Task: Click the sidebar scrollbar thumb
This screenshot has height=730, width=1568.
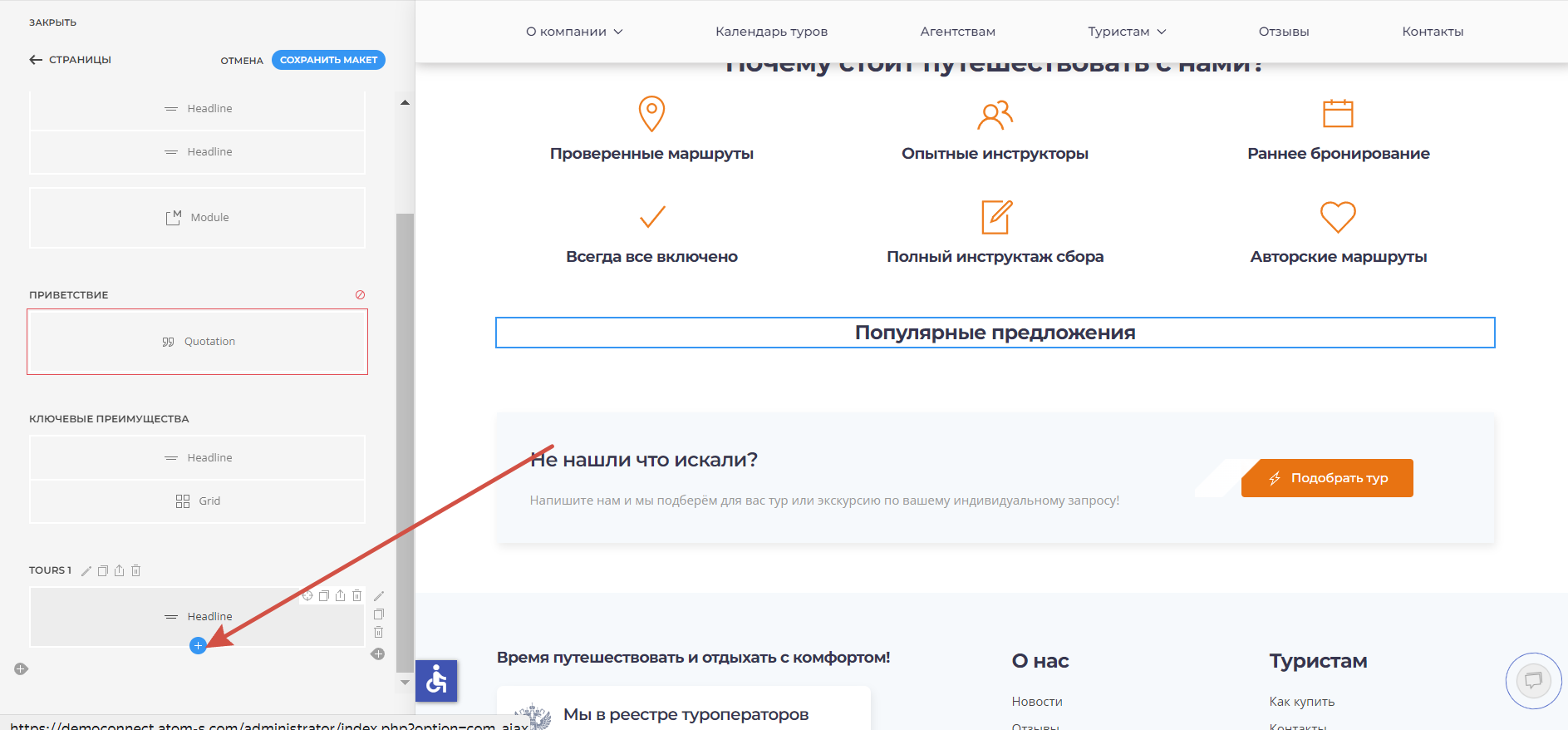Action: pos(405,442)
